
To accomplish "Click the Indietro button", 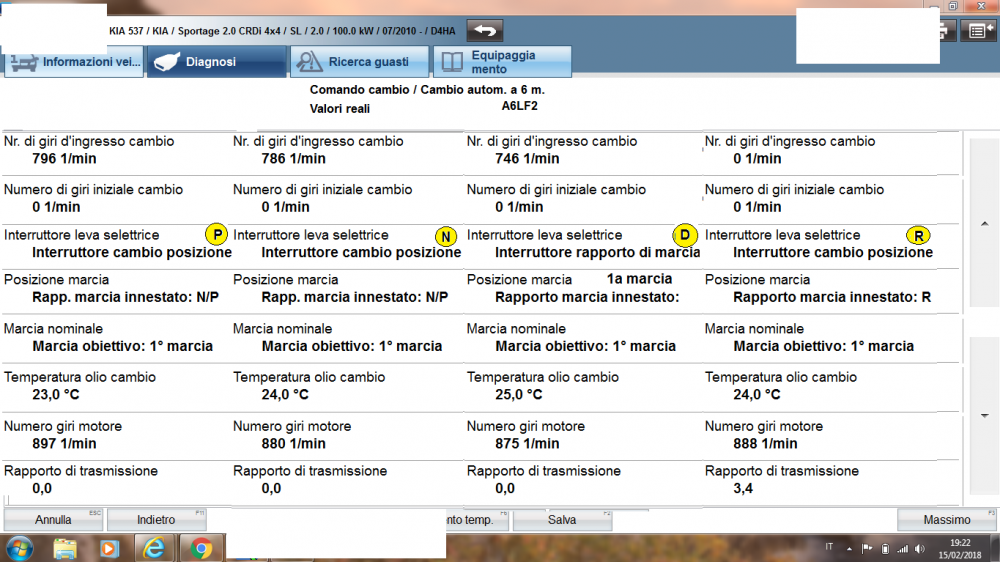I will [156, 520].
